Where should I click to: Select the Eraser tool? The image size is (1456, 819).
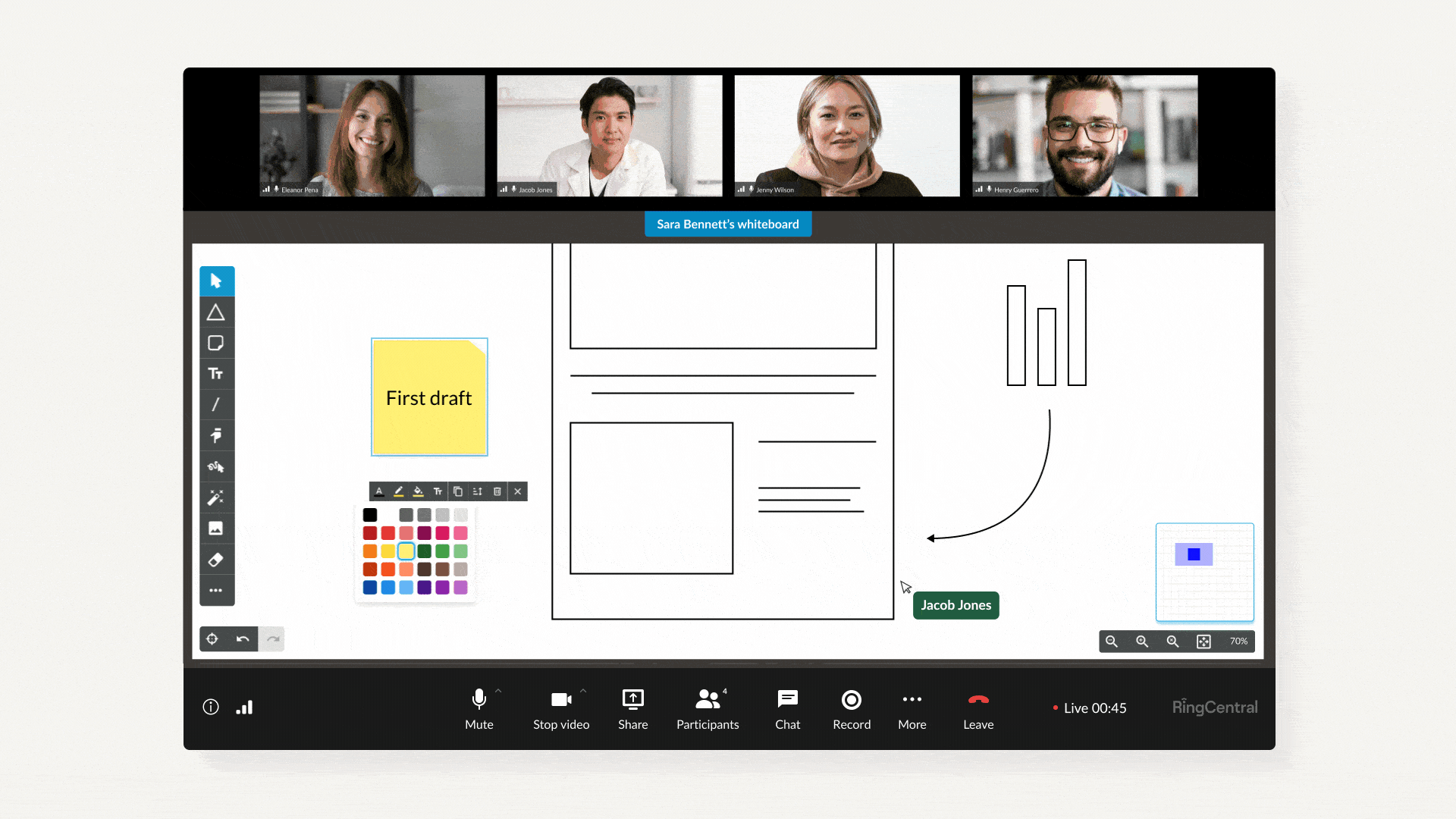(x=216, y=559)
